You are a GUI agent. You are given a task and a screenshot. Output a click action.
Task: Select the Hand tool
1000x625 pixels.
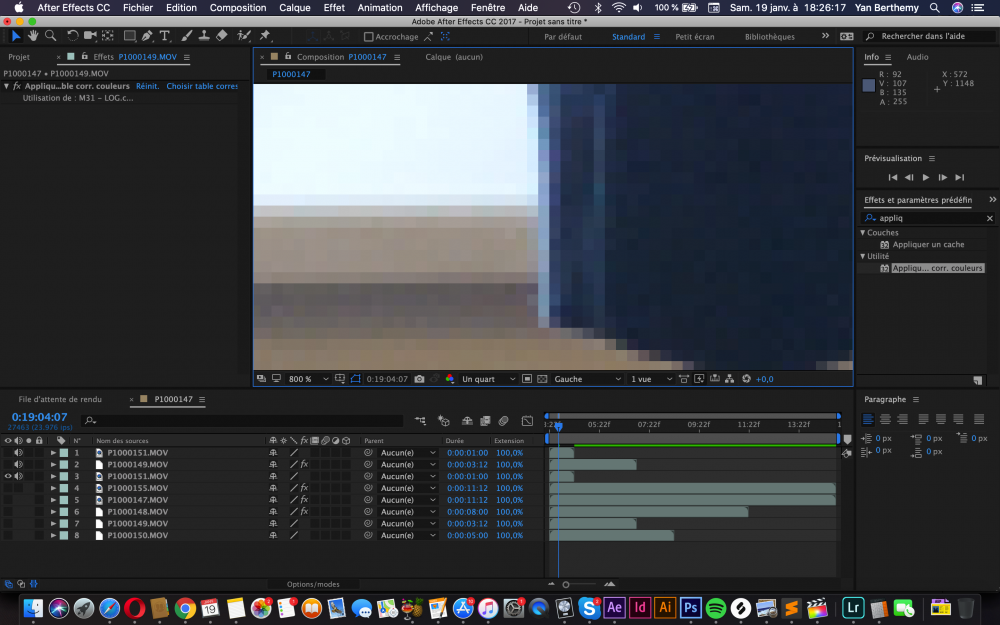(33, 36)
